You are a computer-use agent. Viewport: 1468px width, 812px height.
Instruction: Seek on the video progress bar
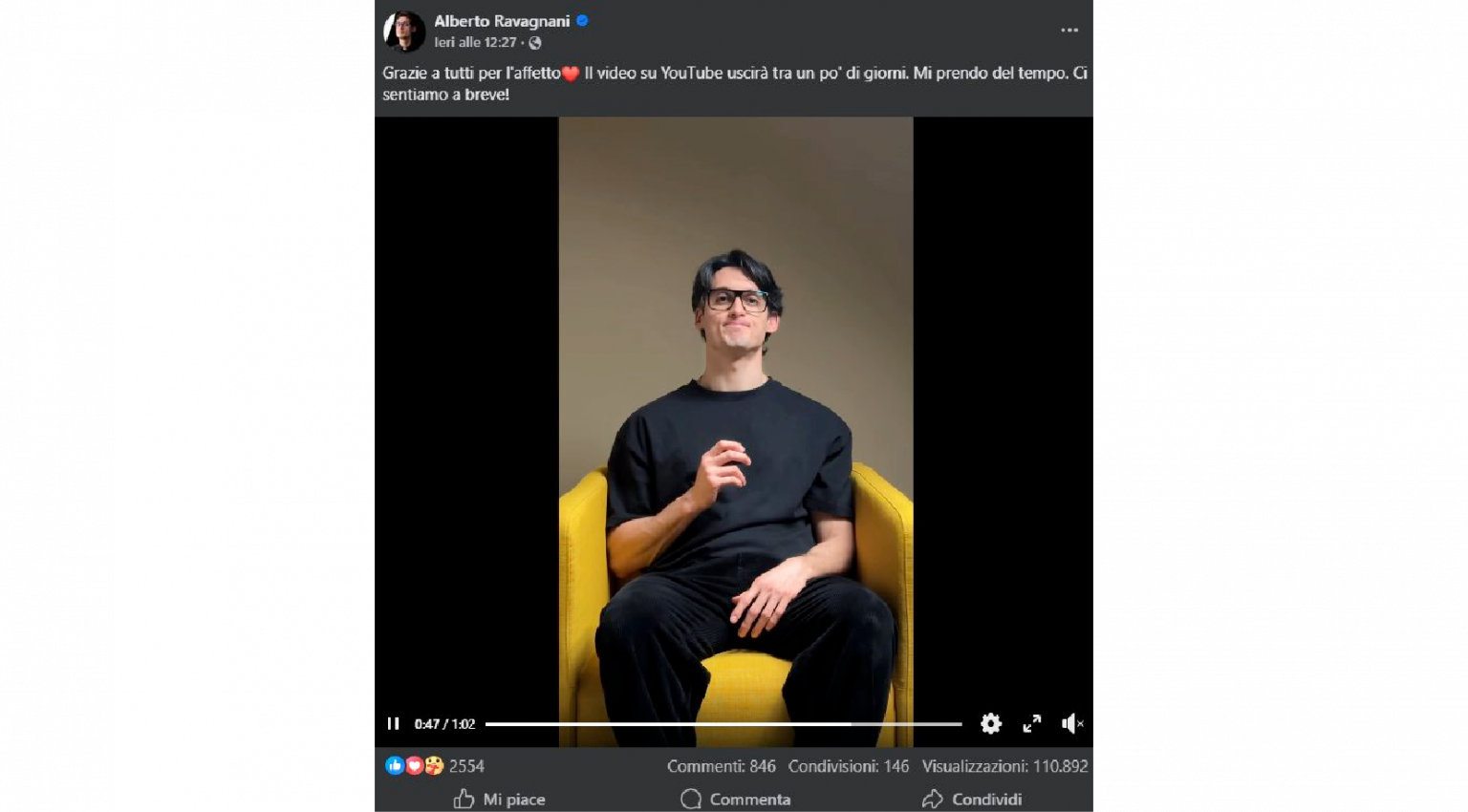[x=723, y=724]
